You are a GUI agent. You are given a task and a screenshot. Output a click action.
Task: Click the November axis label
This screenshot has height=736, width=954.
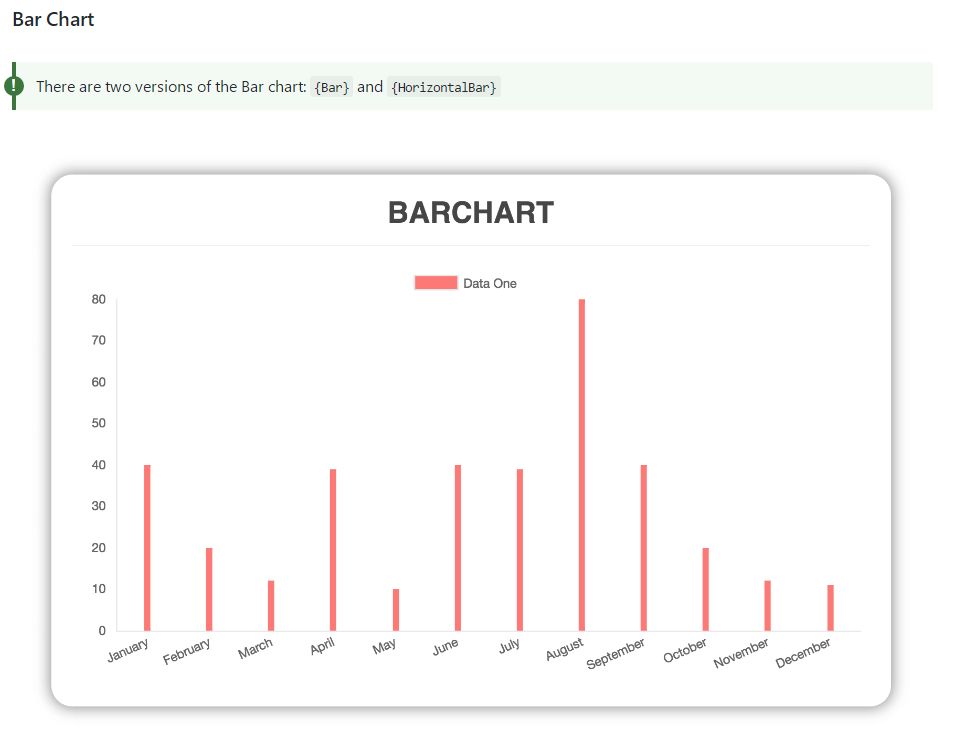(741, 653)
